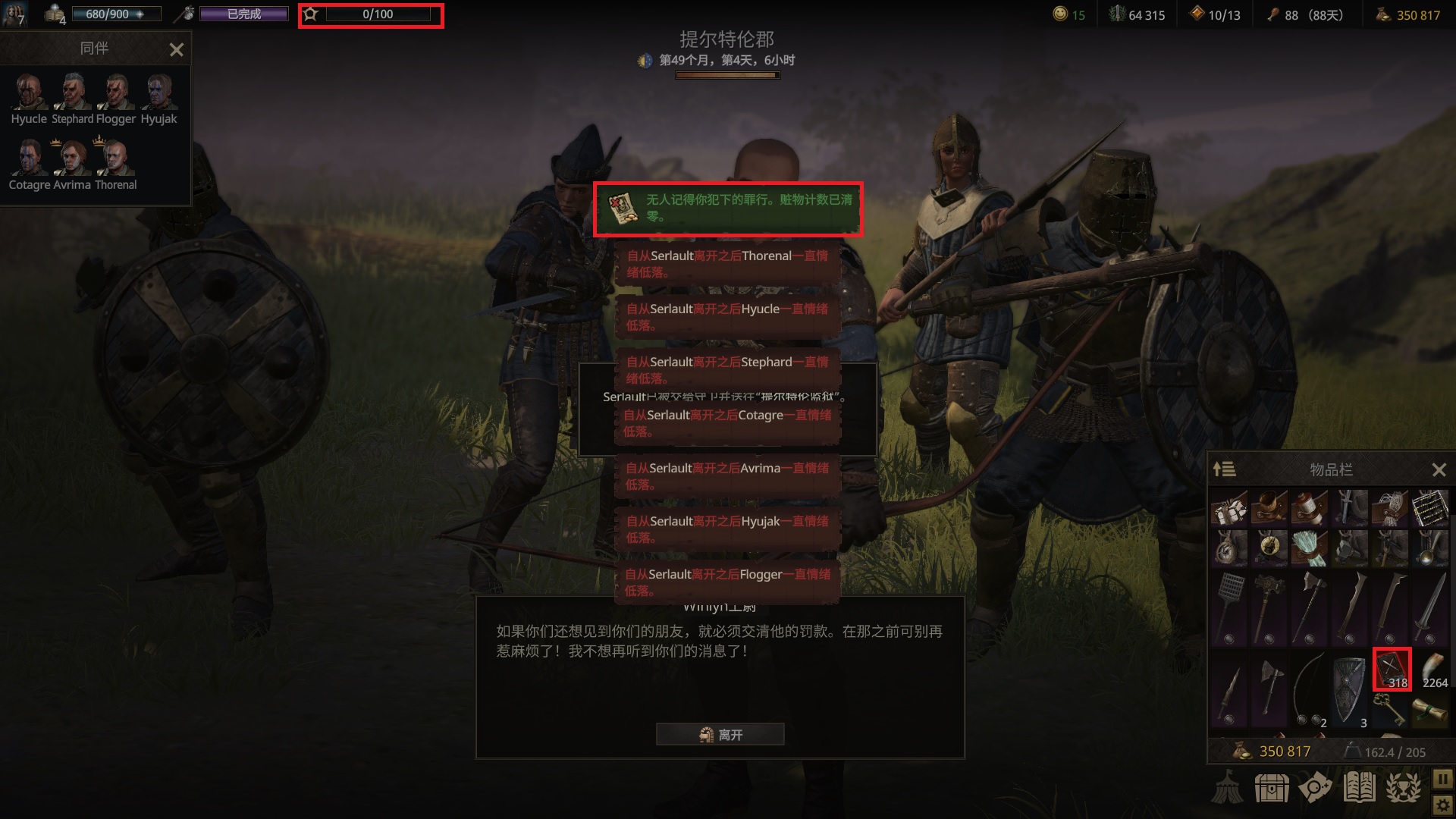Click the 离开 leave button
The width and height of the screenshot is (1456, 819).
click(720, 734)
